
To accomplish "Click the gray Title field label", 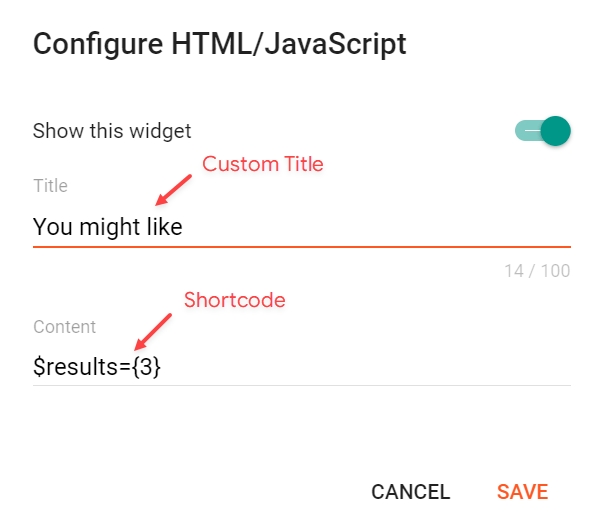I will [x=50, y=186].
